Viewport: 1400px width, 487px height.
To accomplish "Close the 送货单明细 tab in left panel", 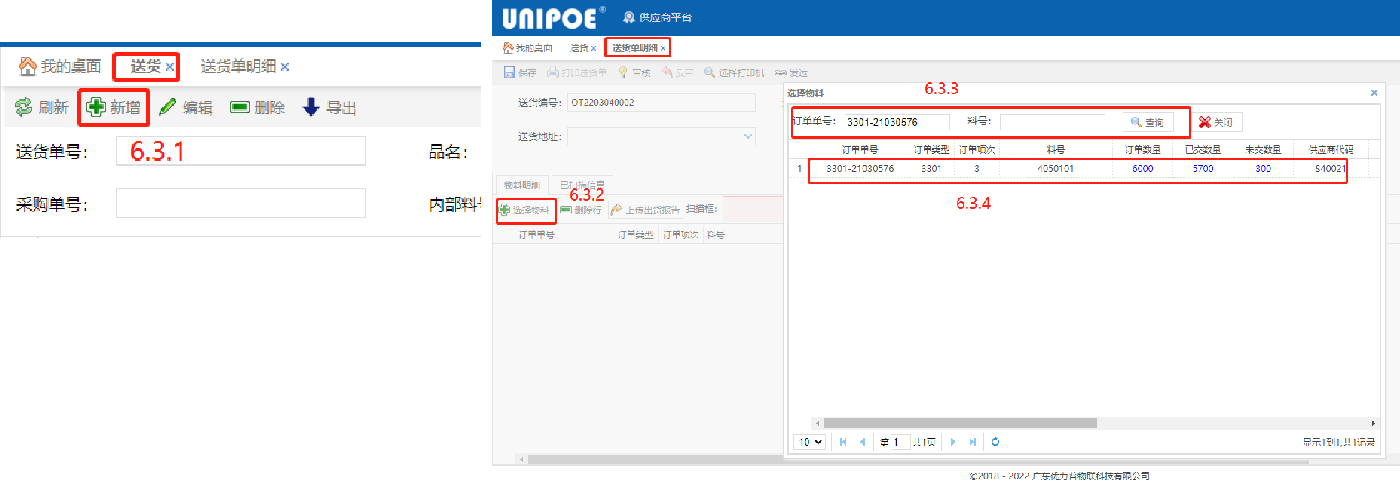I will tap(285, 67).
